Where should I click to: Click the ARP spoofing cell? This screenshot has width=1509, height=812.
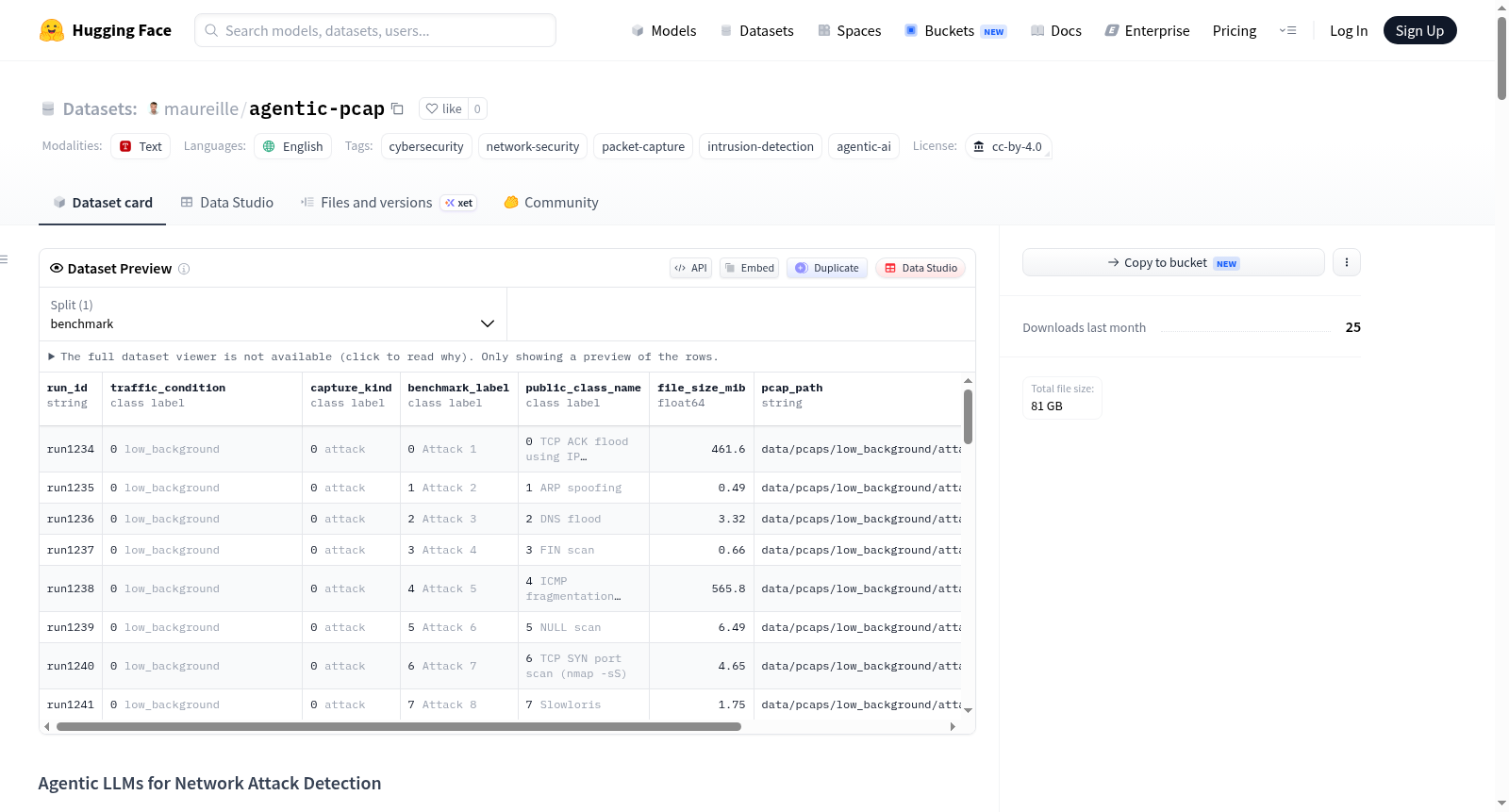pyautogui.click(x=584, y=489)
